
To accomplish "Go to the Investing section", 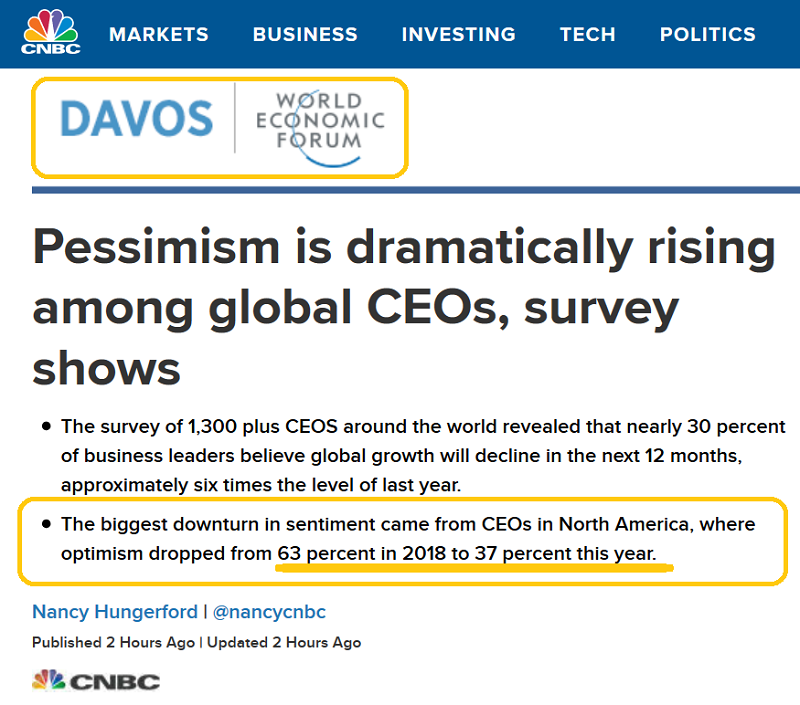I will point(458,34).
